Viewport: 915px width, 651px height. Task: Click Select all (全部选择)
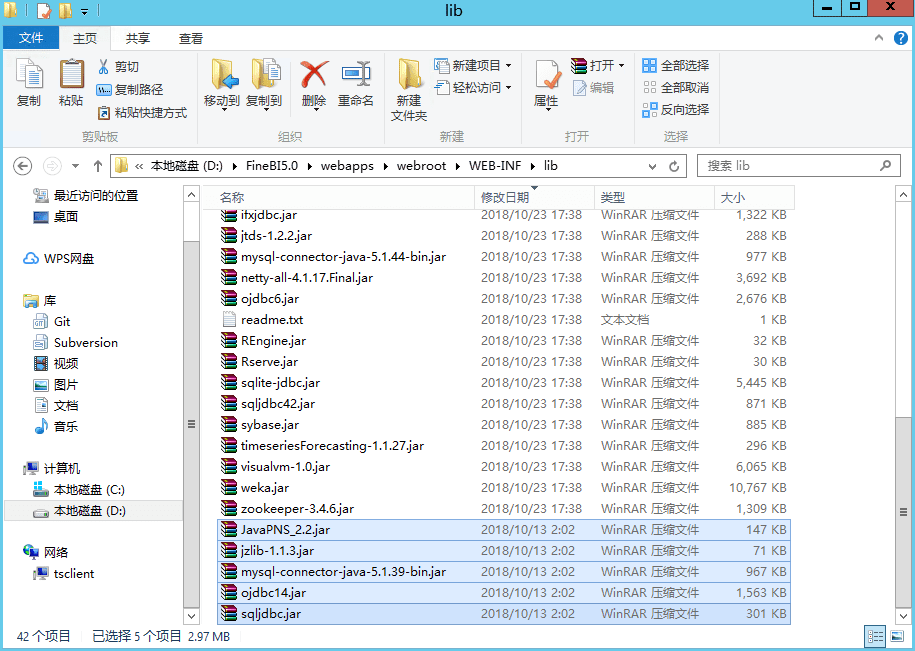pyautogui.click(x=676, y=65)
